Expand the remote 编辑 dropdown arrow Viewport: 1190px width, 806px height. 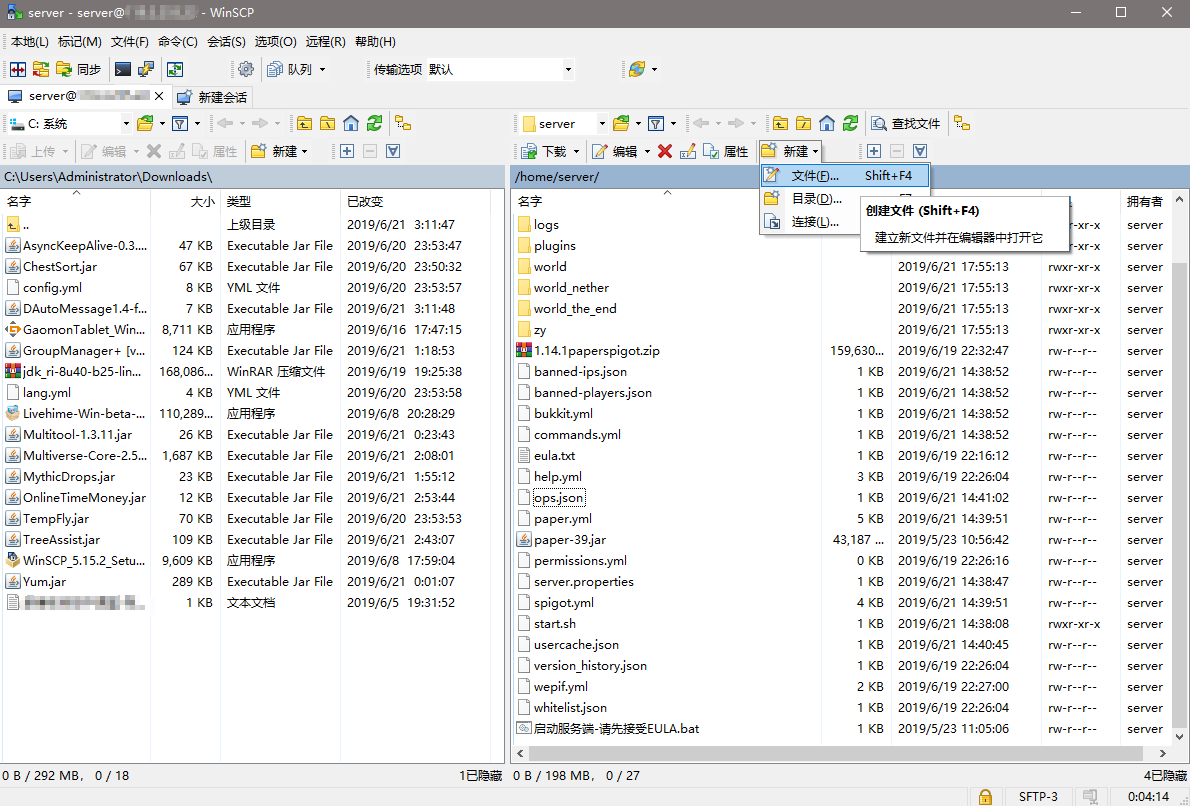coord(647,152)
